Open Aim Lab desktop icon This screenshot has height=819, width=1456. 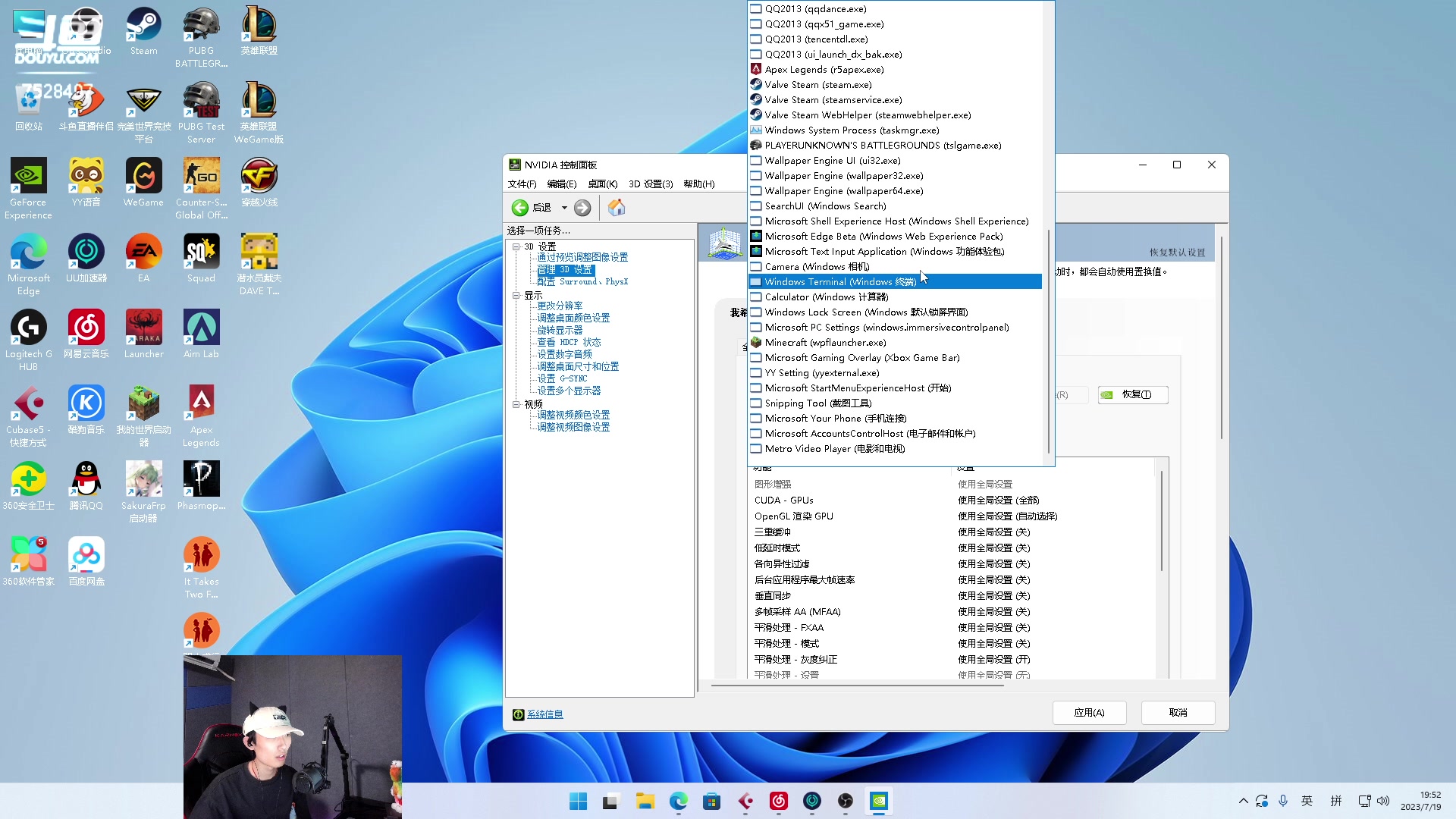(201, 335)
